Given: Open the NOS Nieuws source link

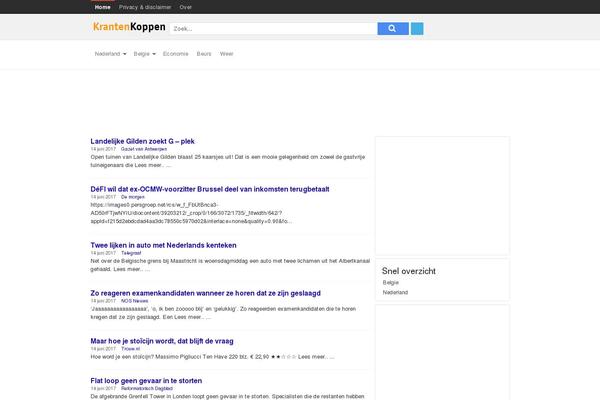Looking at the screenshot, I should pos(134,301).
